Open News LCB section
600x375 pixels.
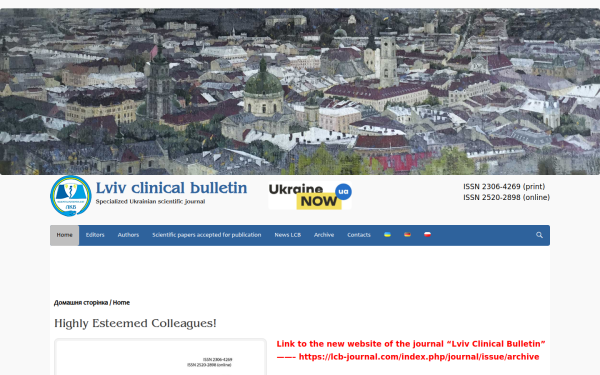288,235
